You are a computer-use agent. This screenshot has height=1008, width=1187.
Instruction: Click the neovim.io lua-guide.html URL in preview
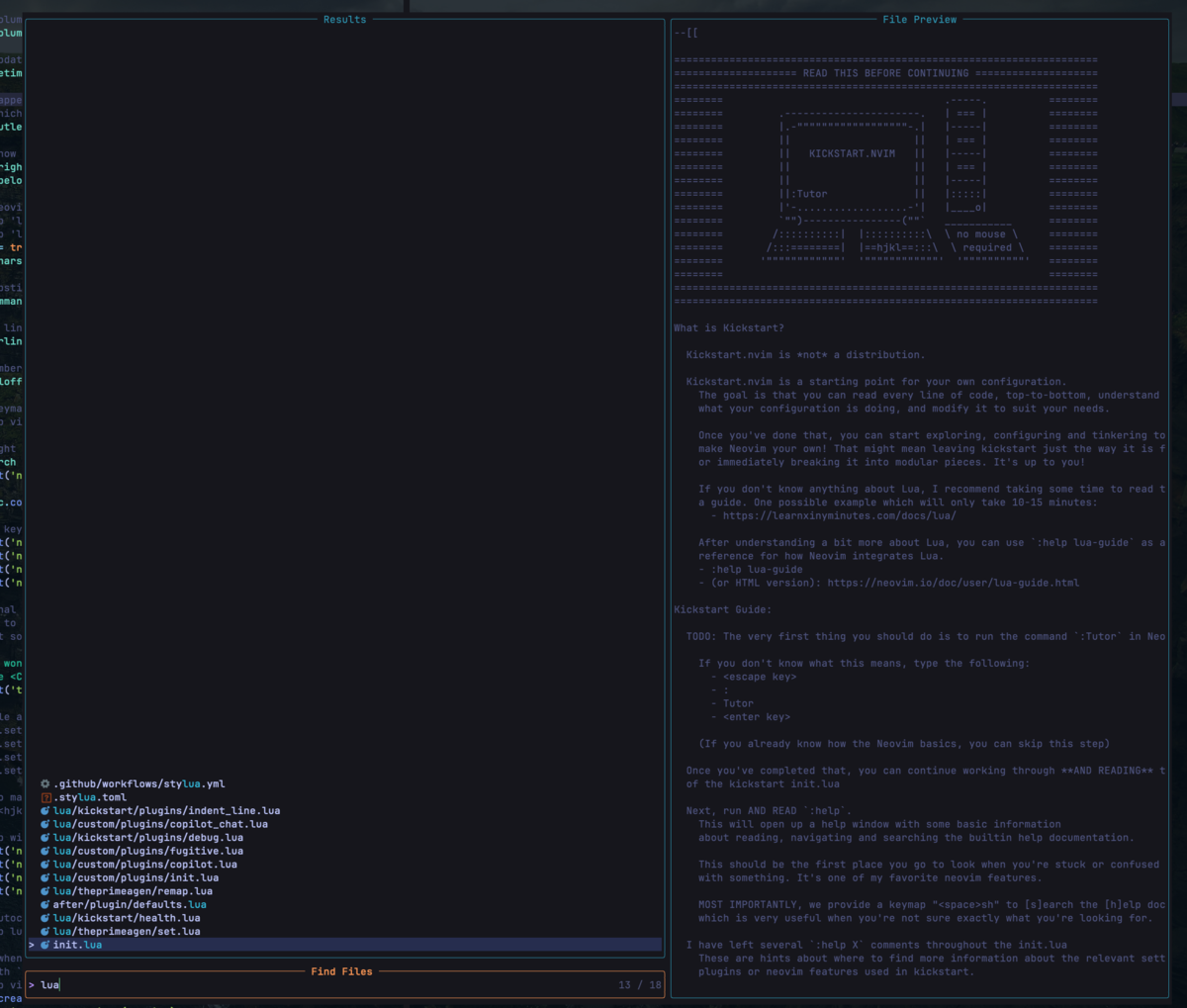pyautogui.click(x=954, y=583)
